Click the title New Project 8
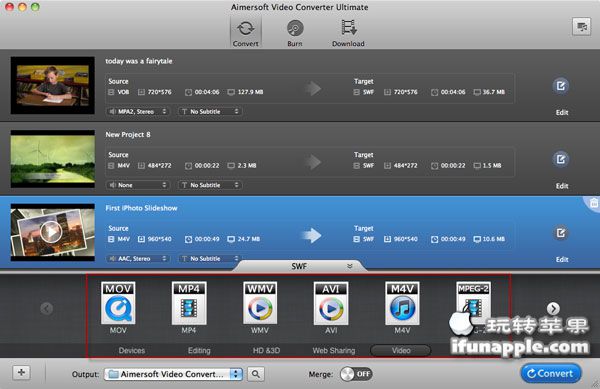Image resolution: width=600 pixels, height=389 pixels. [128, 135]
